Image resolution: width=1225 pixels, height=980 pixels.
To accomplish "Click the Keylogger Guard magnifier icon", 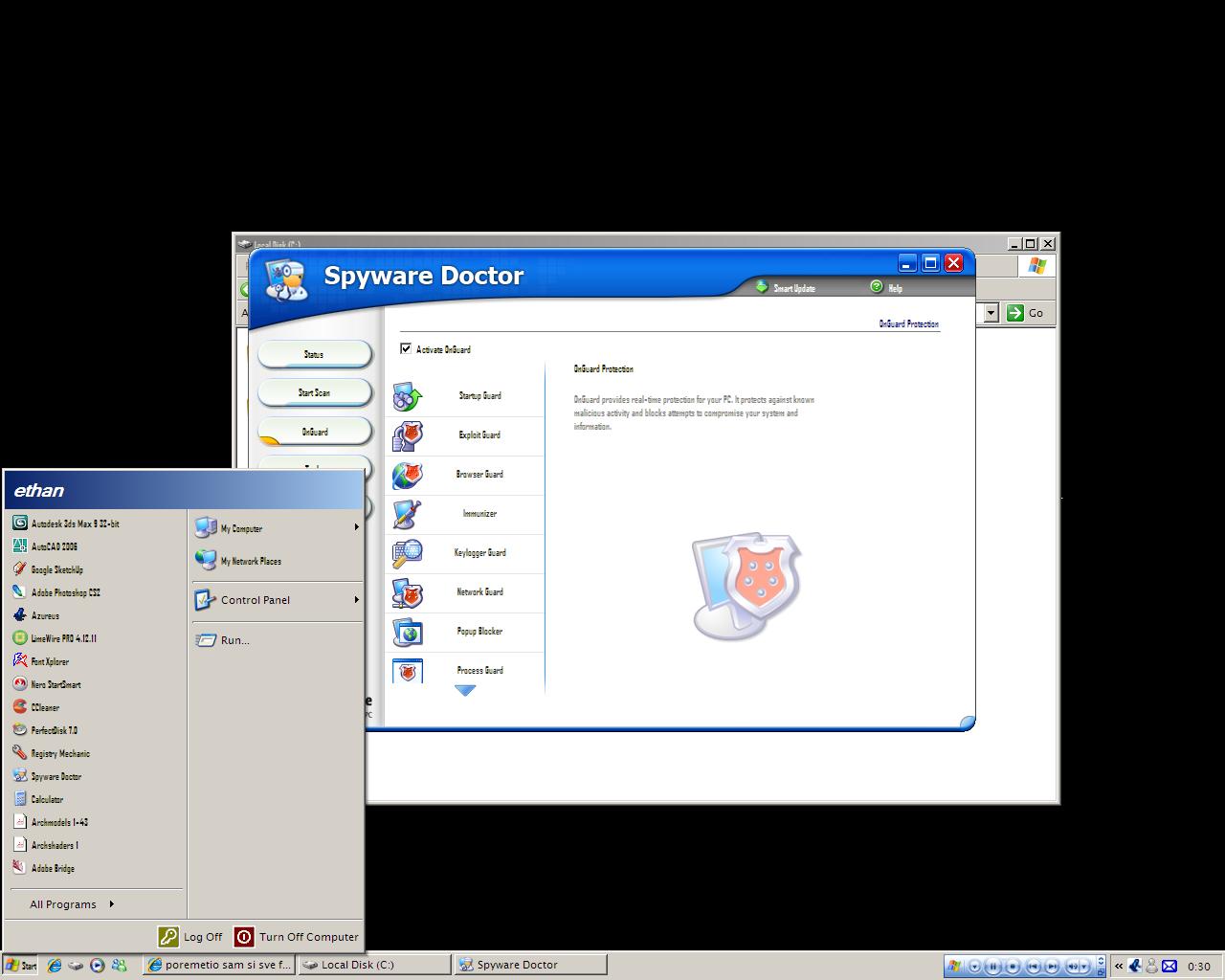I will pyautogui.click(x=408, y=553).
